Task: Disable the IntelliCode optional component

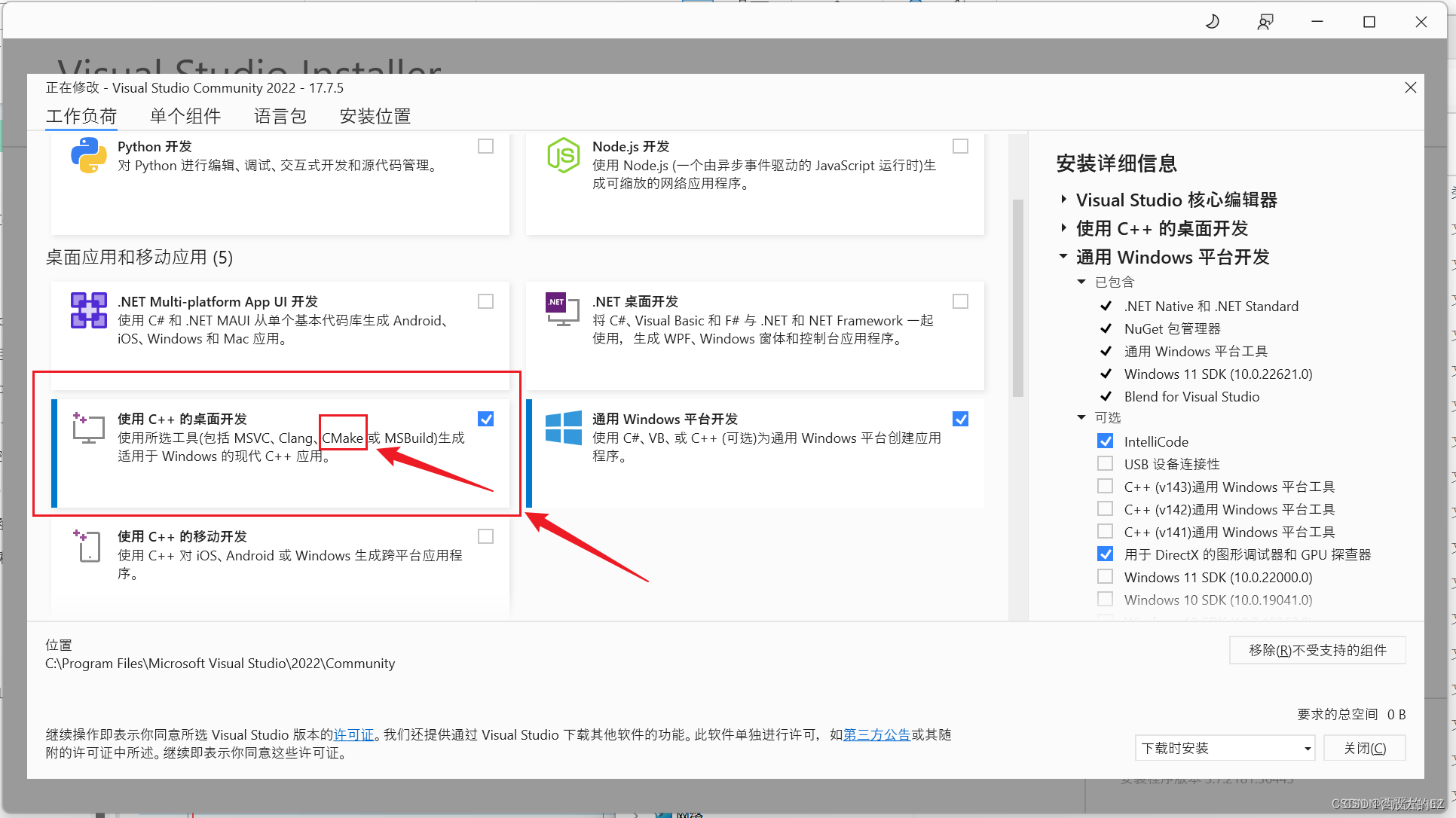Action: [1105, 441]
